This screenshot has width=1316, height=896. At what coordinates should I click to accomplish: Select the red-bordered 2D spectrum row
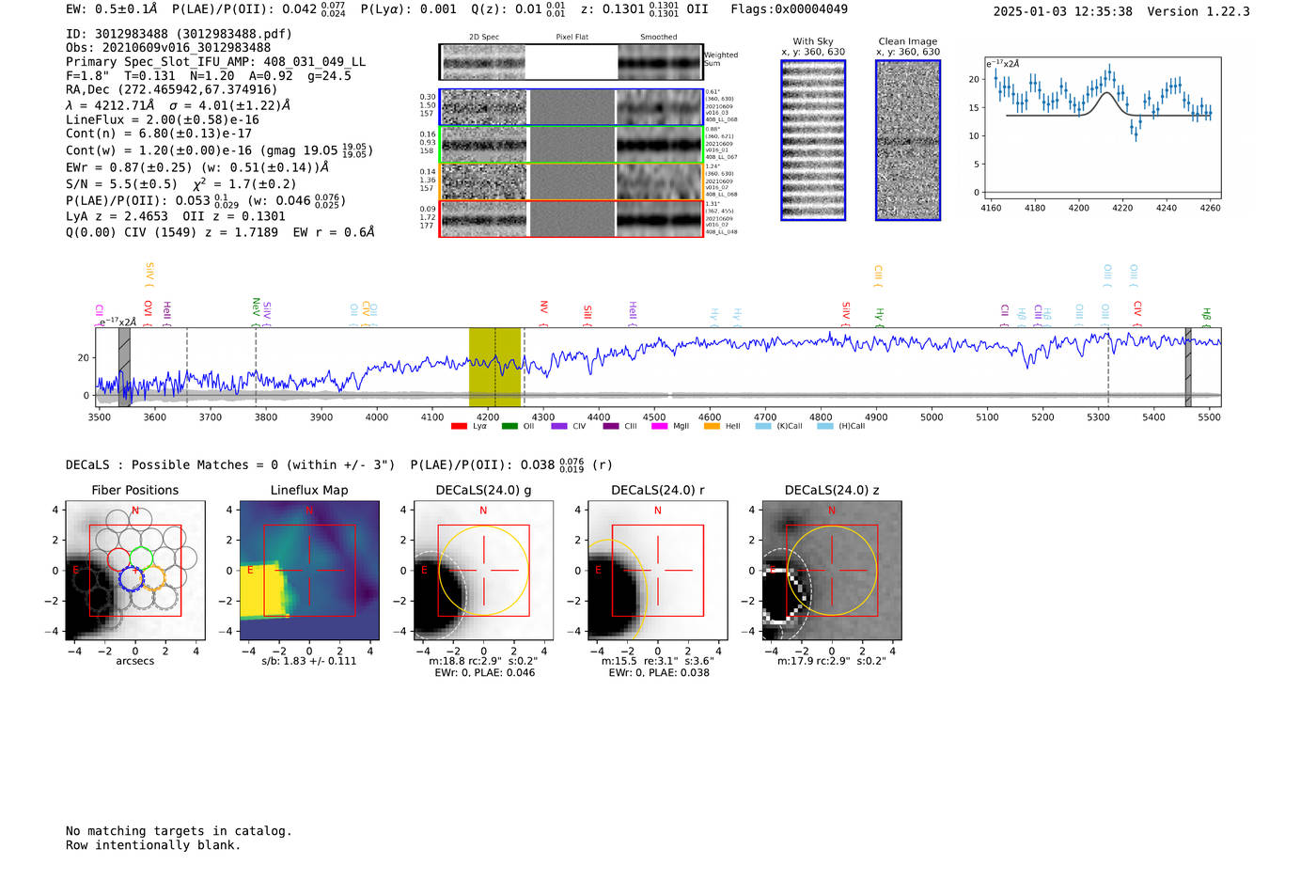click(571, 219)
